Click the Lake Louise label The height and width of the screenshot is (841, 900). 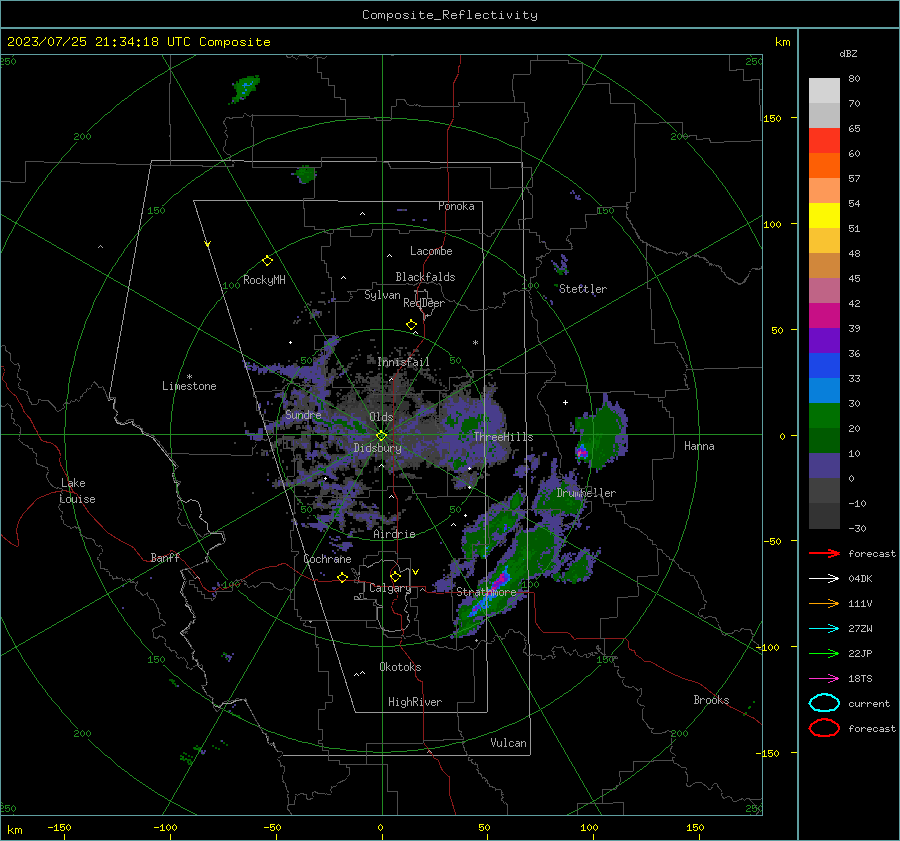[x=77, y=491]
